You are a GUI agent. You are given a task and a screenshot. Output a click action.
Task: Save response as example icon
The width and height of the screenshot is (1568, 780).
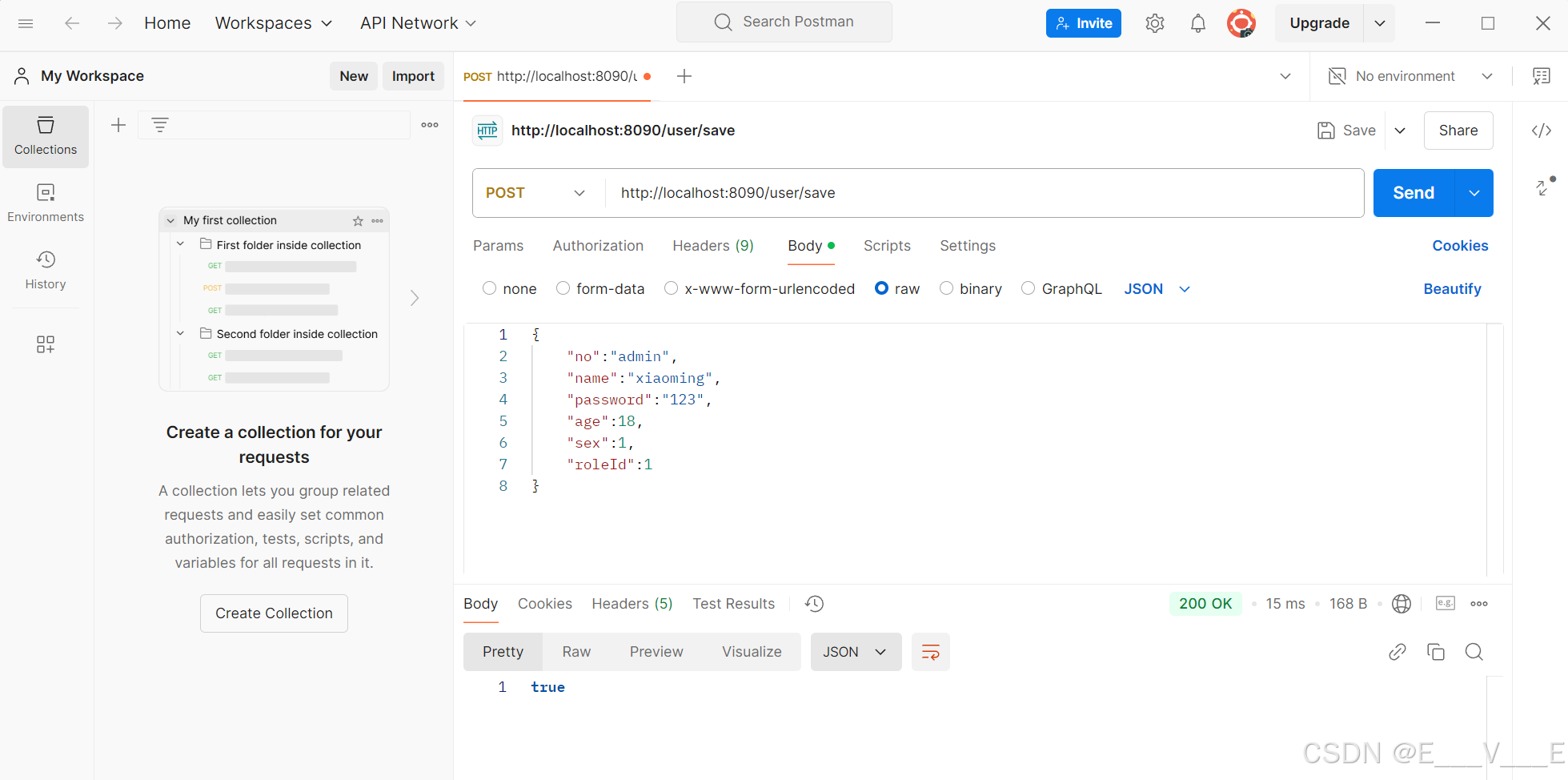click(x=1446, y=604)
